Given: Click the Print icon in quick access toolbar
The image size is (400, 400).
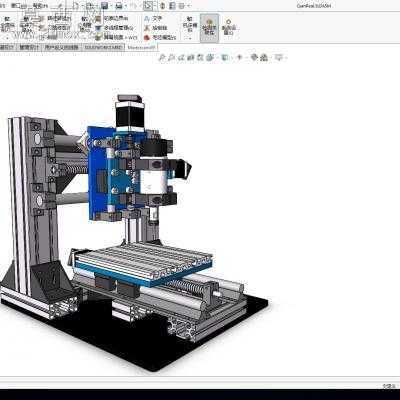Looking at the screenshot, I should click(x=119, y=6).
